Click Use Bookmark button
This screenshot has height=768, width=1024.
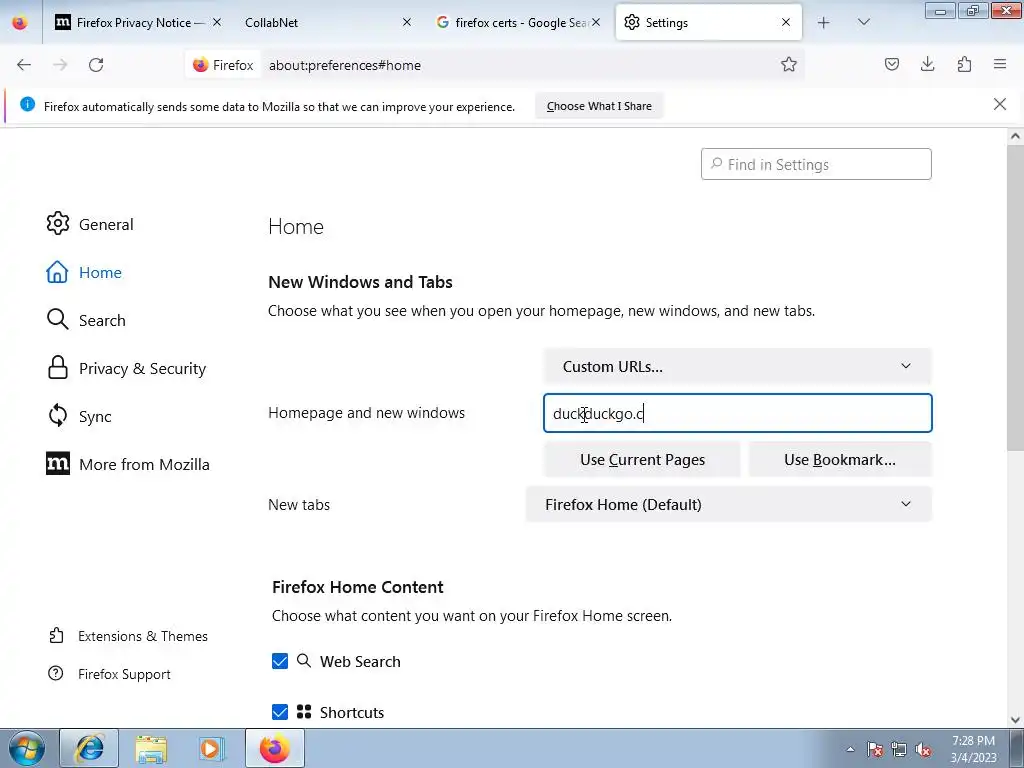click(840, 460)
